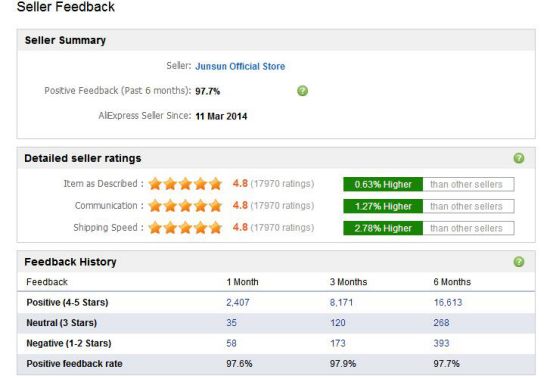Open 16,613 positive feedback for 6 Months
Viewport: 554px width, 380px height.
pos(448,302)
